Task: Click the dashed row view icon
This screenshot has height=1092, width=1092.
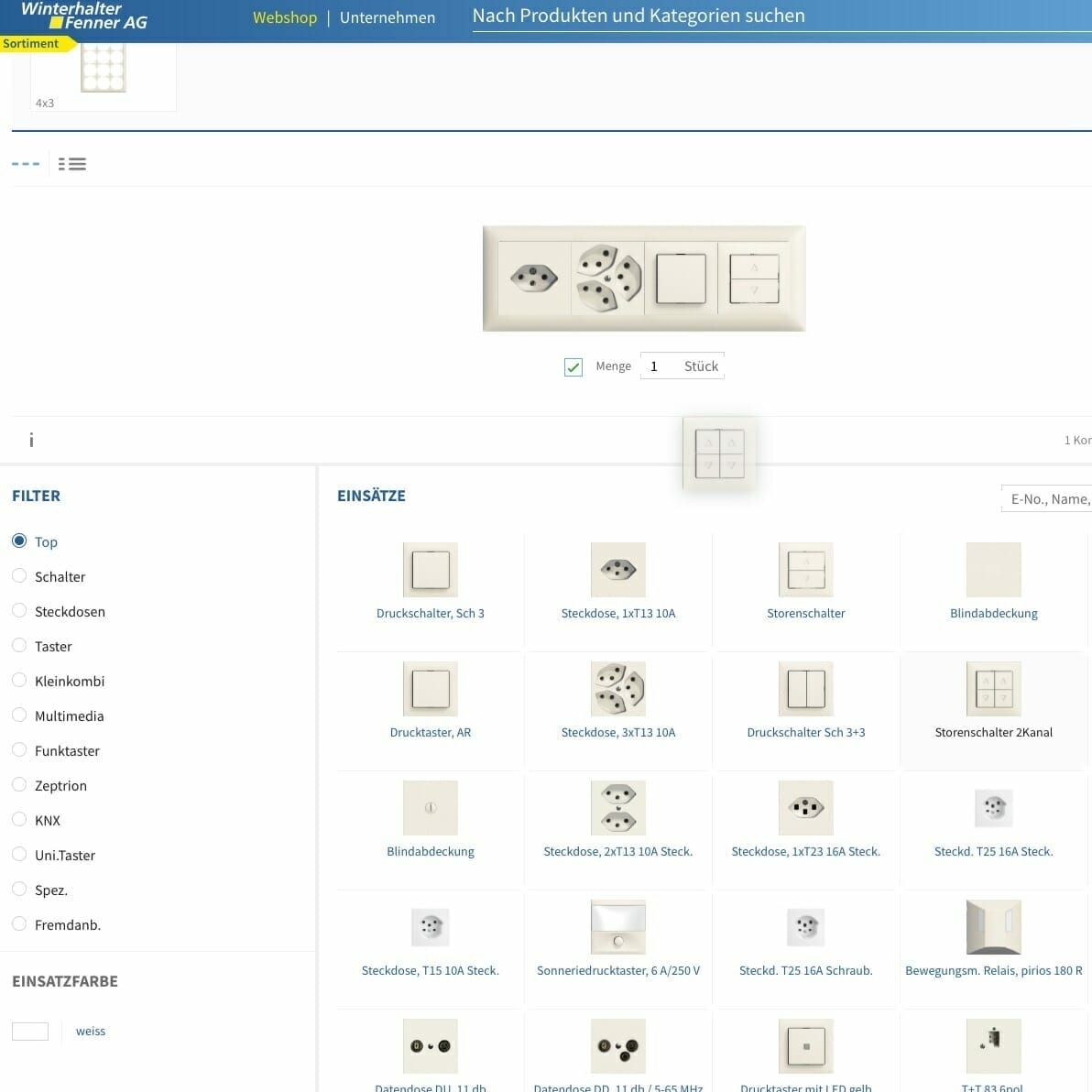Action: (x=26, y=164)
